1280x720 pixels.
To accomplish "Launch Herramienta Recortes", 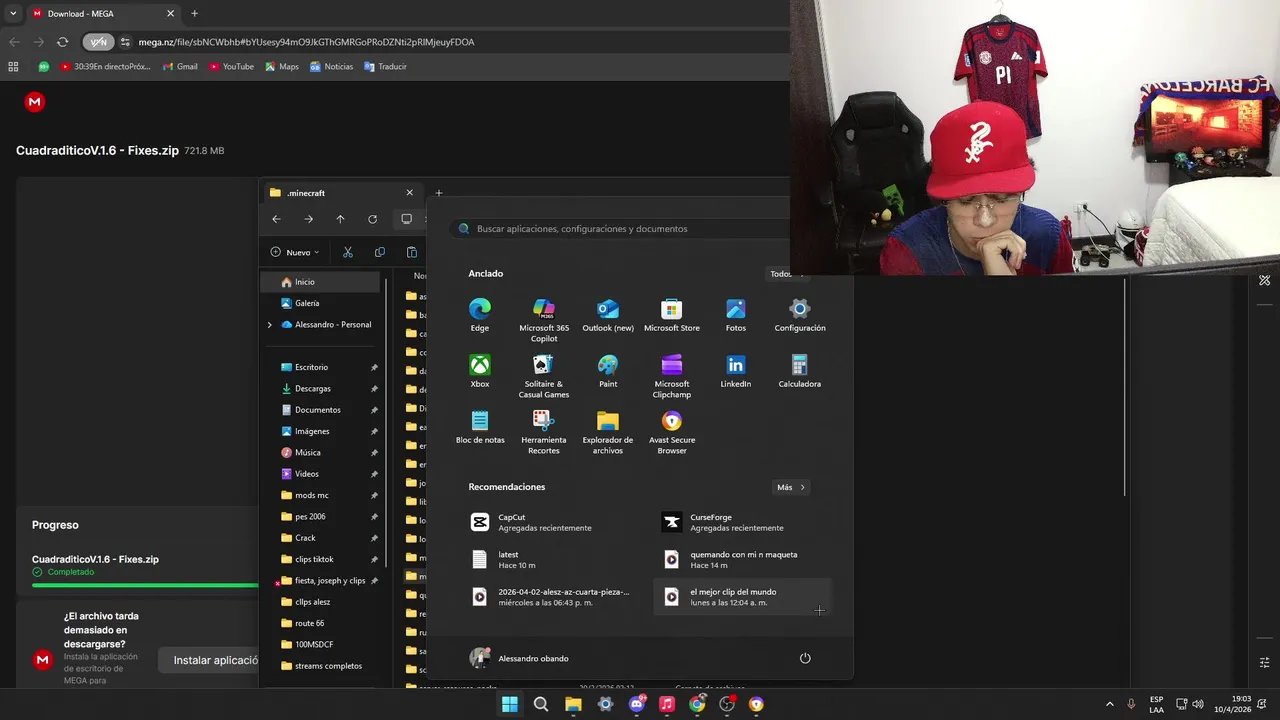I will coord(544,432).
